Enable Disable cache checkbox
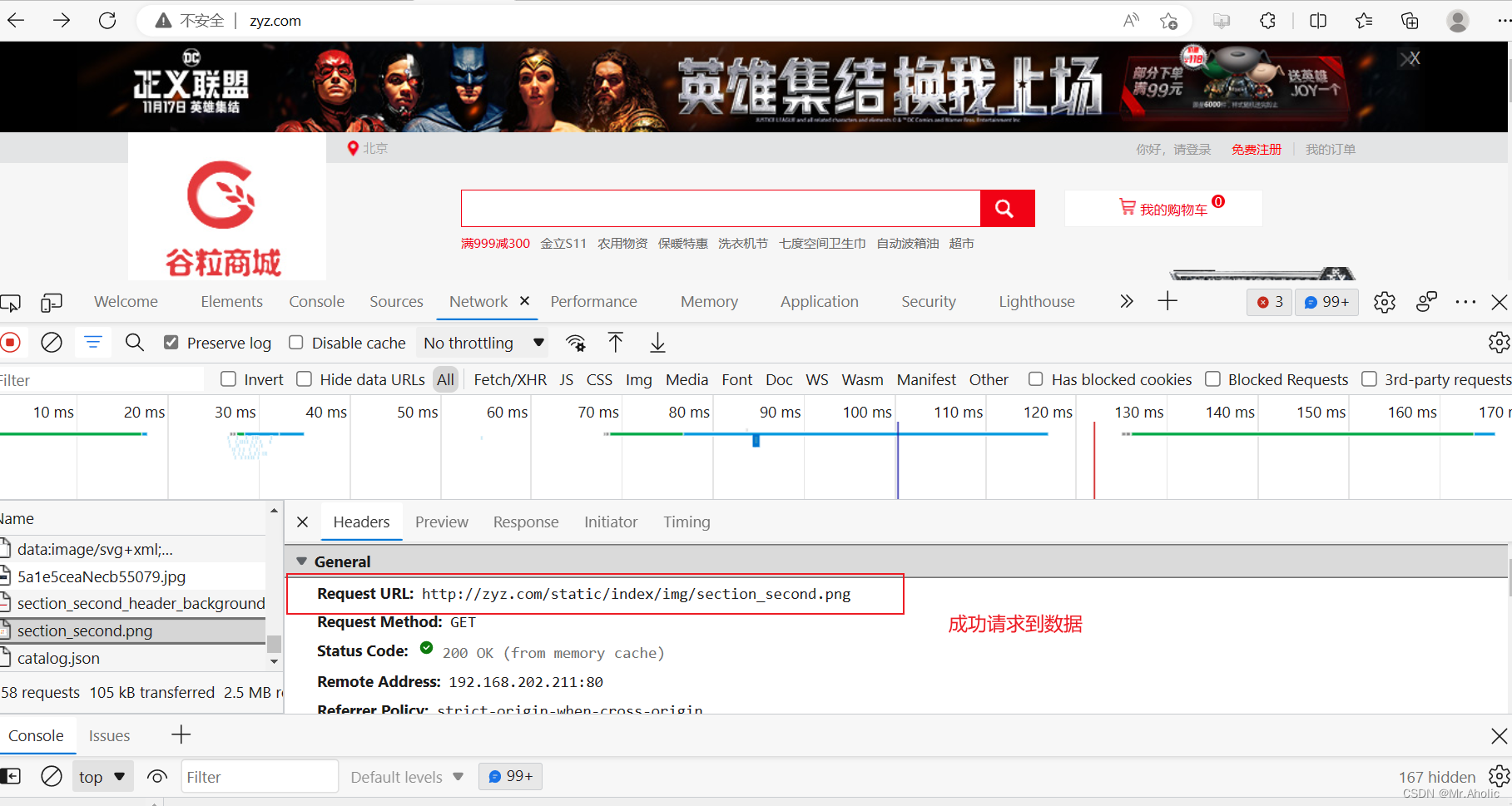This screenshot has width=1512, height=806. pos(296,343)
